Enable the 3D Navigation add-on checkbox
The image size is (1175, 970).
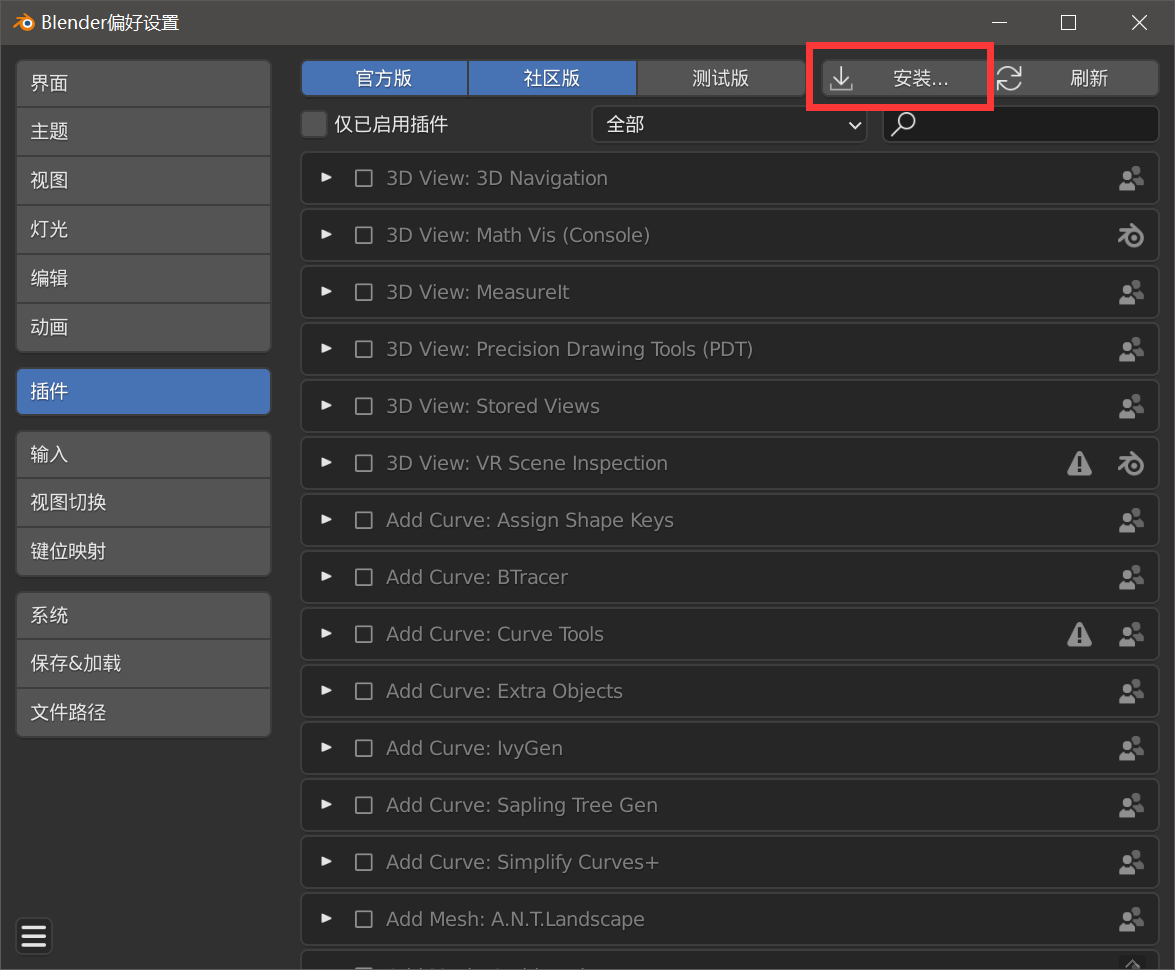click(363, 178)
